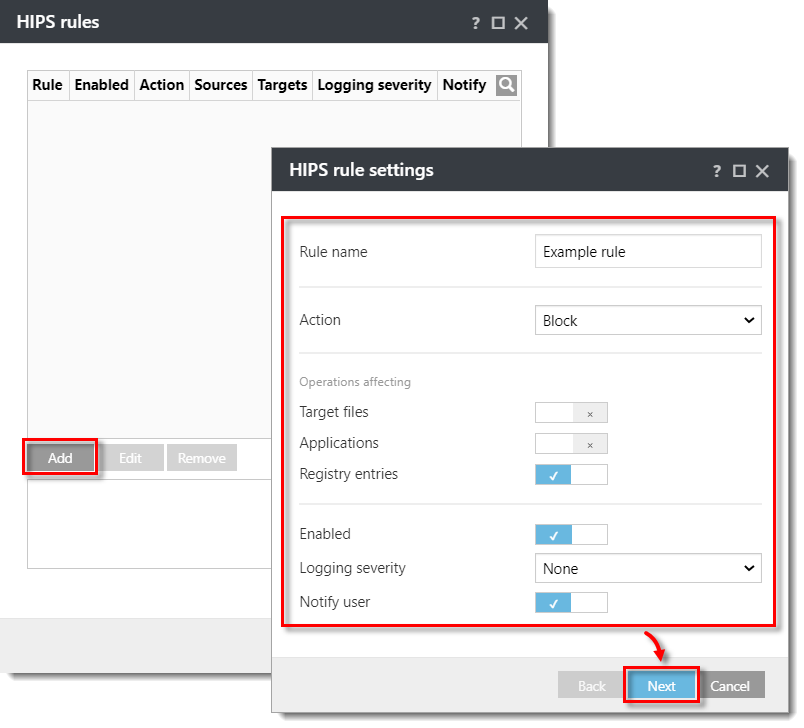Expand the Logging severity dropdown
Image resolution: width=804 pixels, height=728 pixels.
coord(648,569)
